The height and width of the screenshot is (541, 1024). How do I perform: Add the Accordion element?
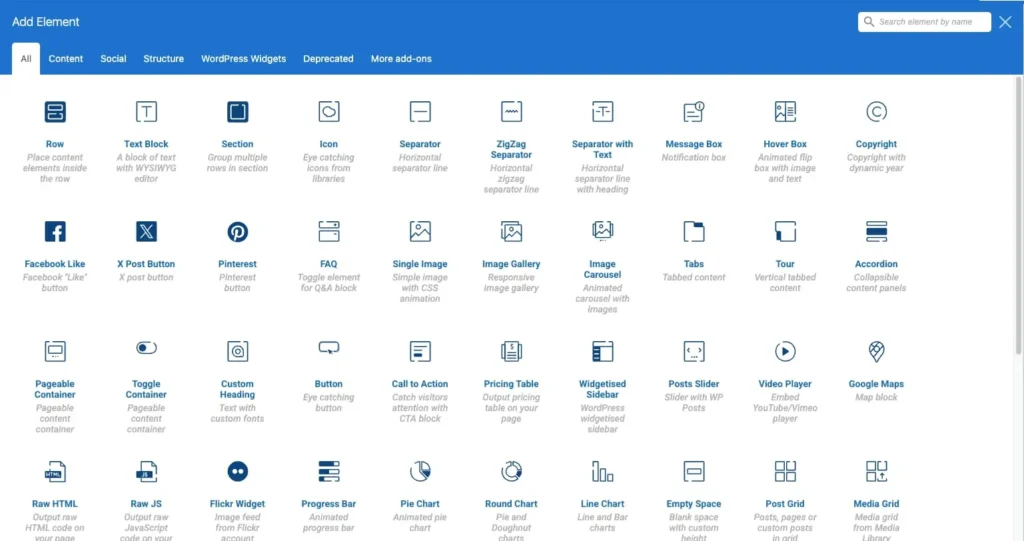click(876, 232)
